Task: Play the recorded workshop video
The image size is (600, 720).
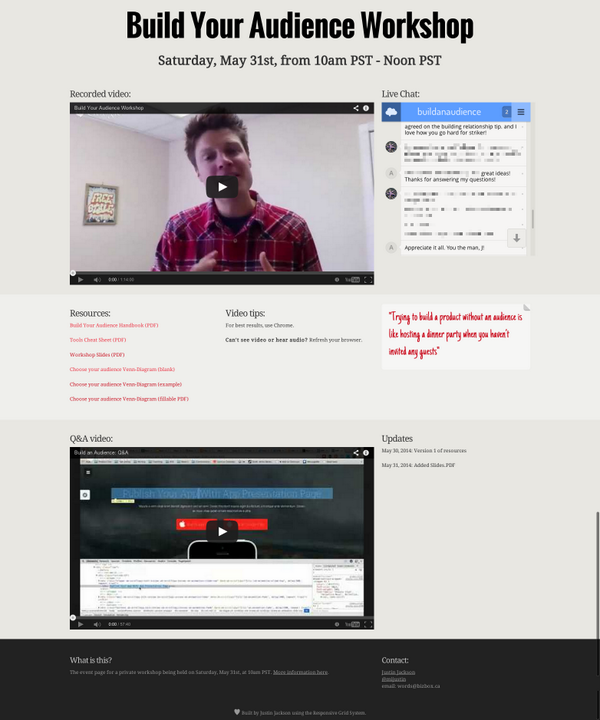Action: (222, 186)
